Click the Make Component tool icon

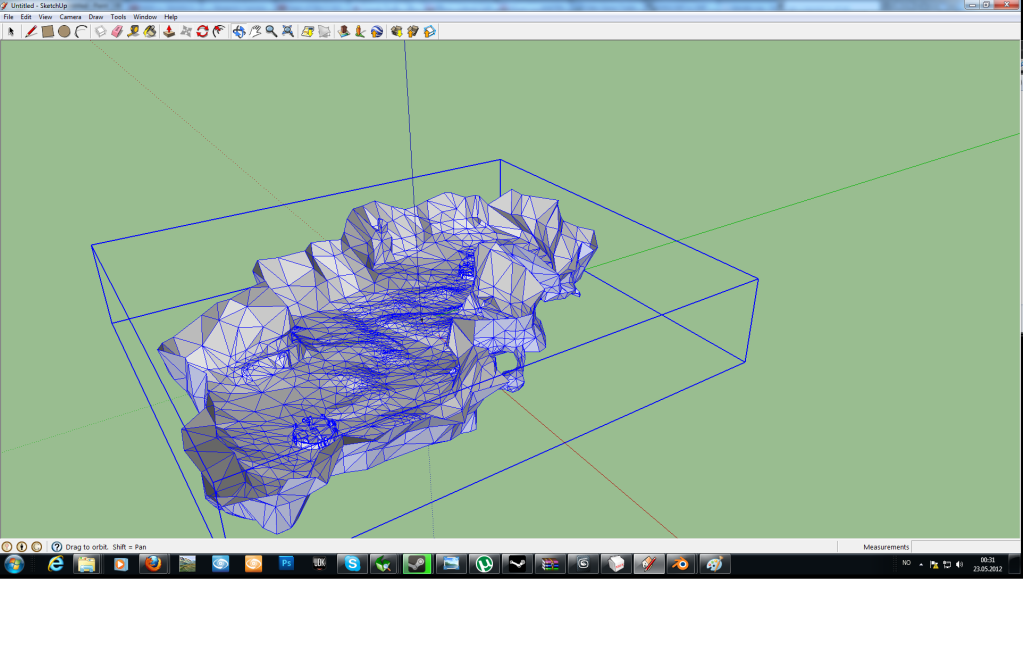(x=100, y=31)
